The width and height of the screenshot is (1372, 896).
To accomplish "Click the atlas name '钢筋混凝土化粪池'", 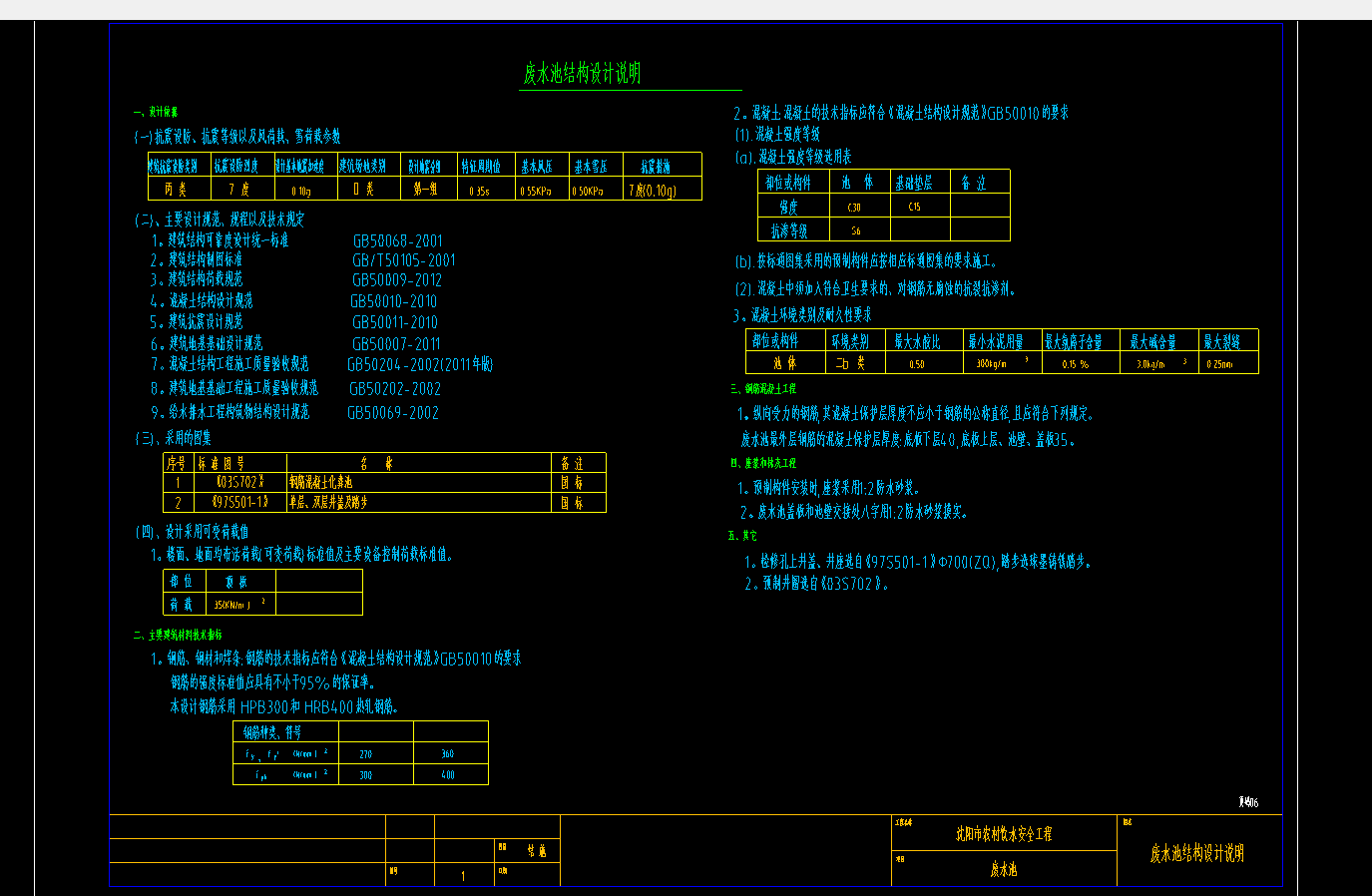I will point(321,482).
